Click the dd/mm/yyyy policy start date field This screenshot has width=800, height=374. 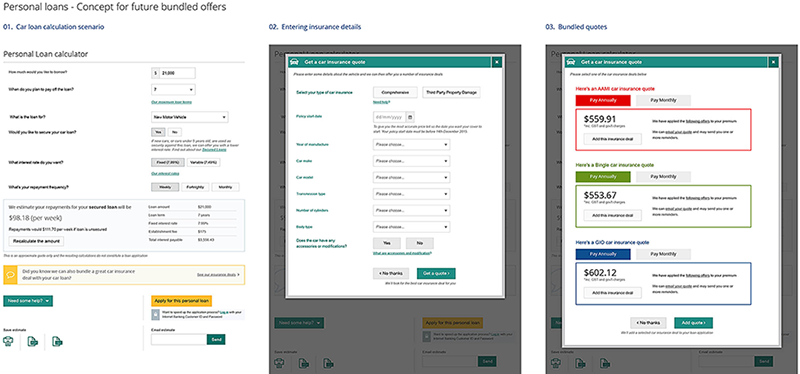click(x=390, y=116)
